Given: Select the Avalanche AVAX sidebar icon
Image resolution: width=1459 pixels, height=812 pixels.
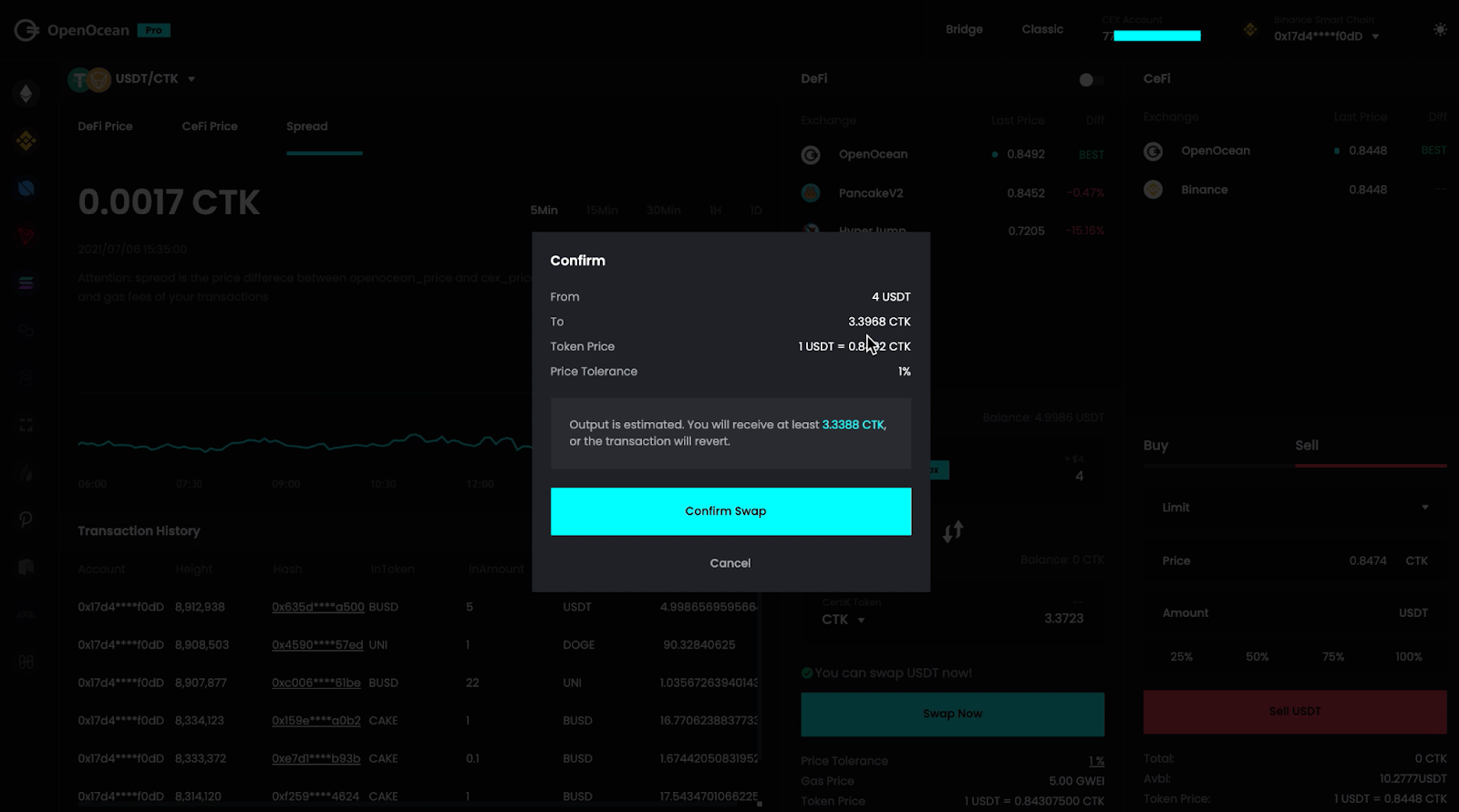Looking at the screenshot, I should [26, 615].
